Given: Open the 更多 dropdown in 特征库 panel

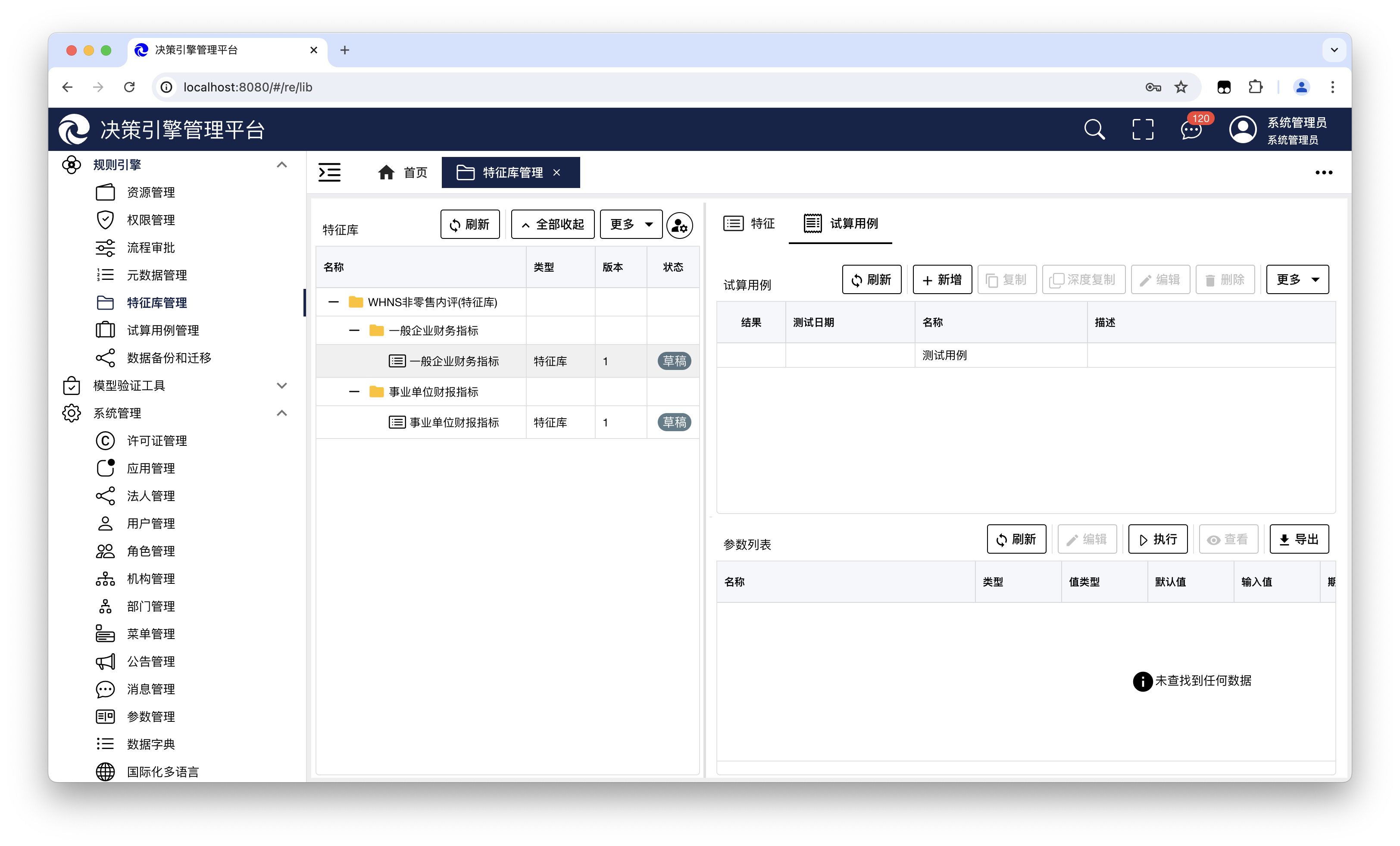Looking at the screenshot, I should [631, 224].
